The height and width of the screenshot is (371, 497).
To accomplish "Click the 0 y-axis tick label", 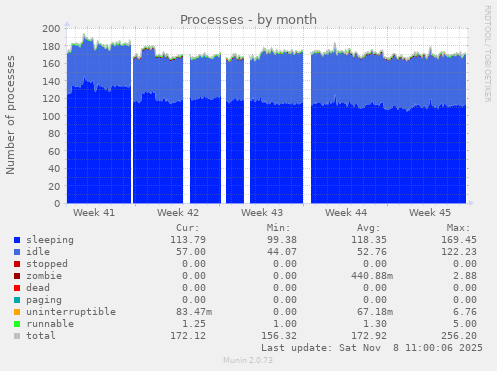I will [57, 204].
